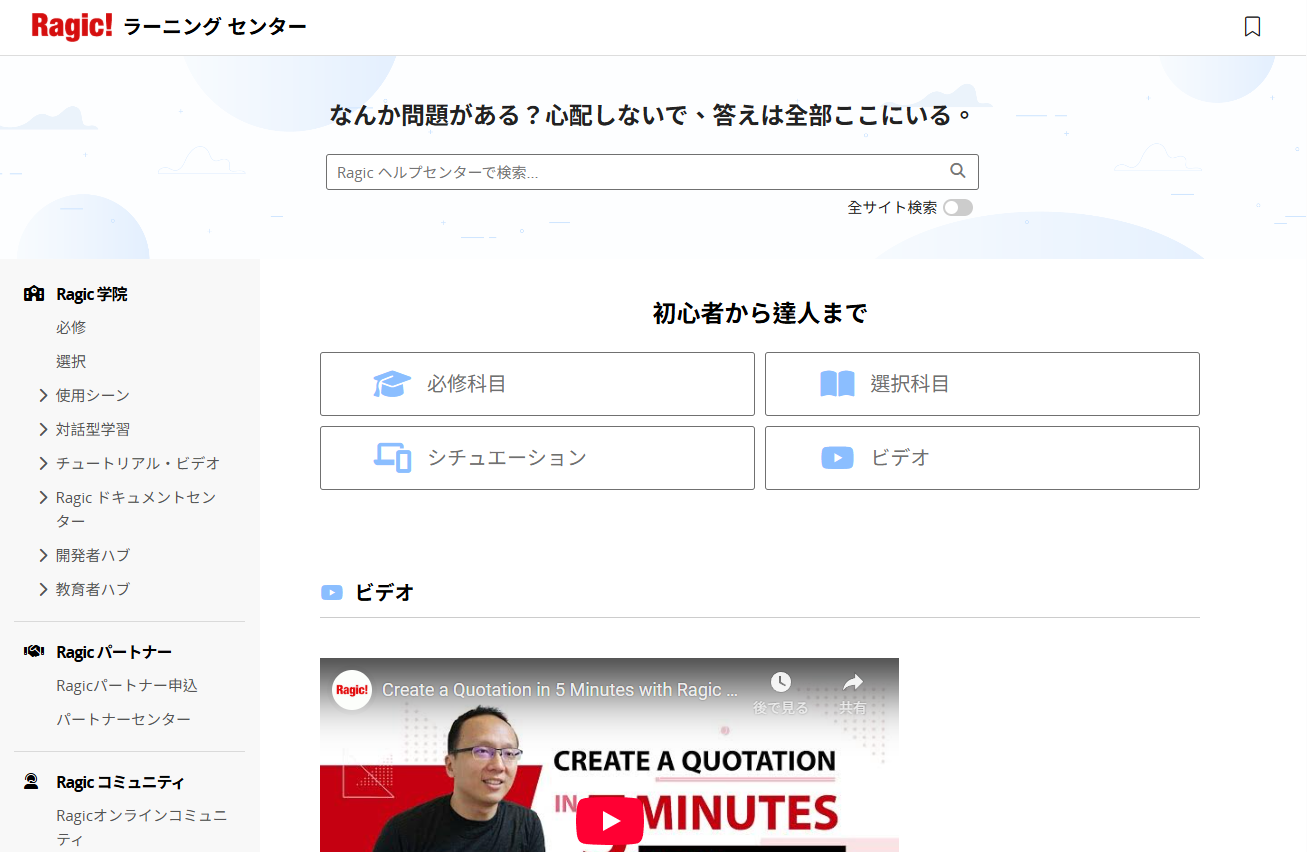
Task: Click the ラーニング センター header title
Action: click(215, 27)
